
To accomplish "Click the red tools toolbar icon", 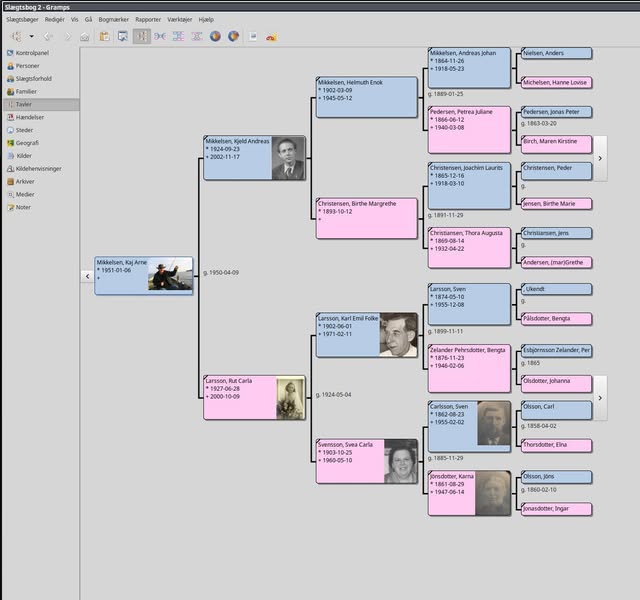I will tap(271, 37).
